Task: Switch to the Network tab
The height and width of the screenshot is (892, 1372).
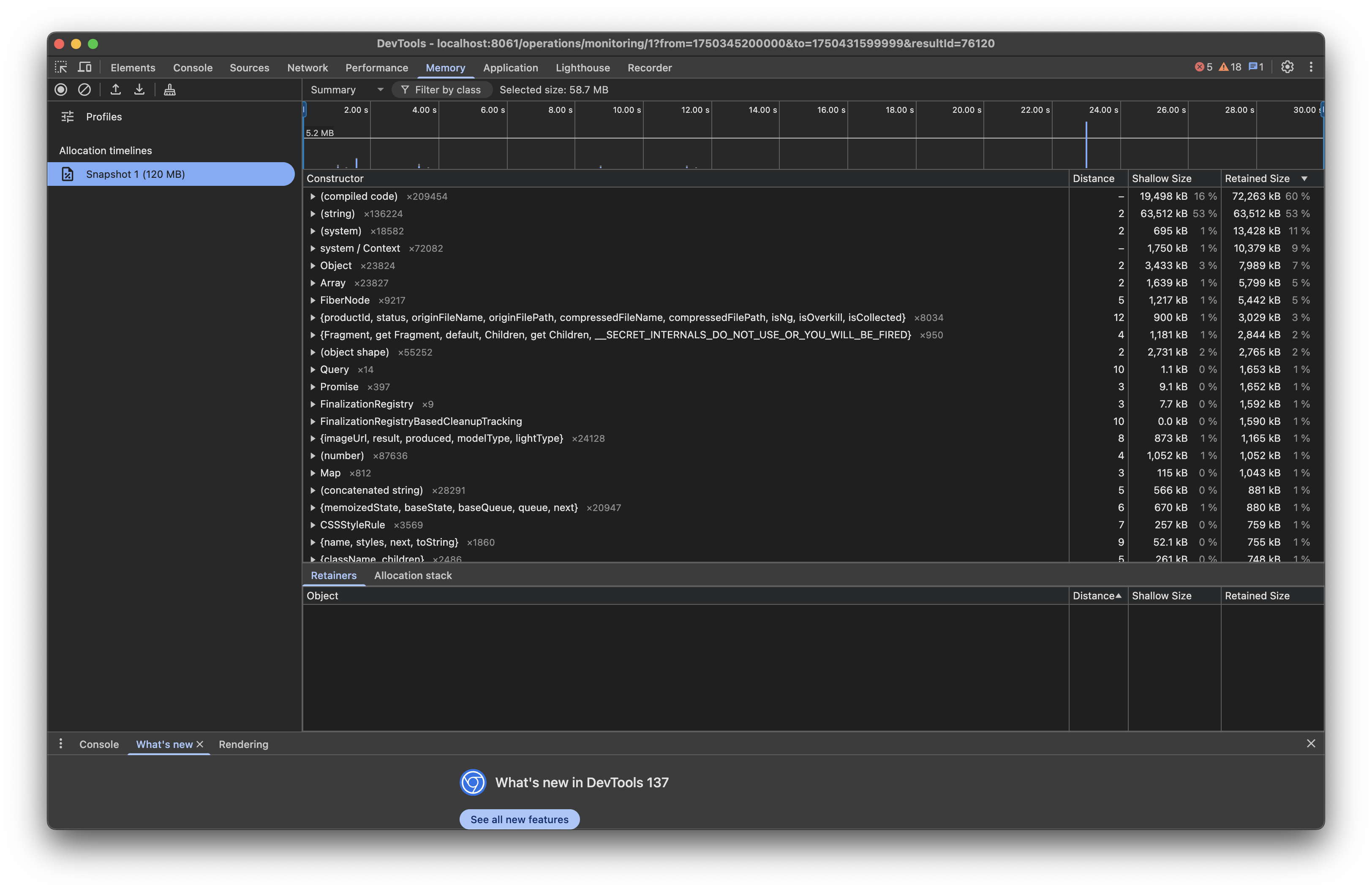Action: pos(307,68)
